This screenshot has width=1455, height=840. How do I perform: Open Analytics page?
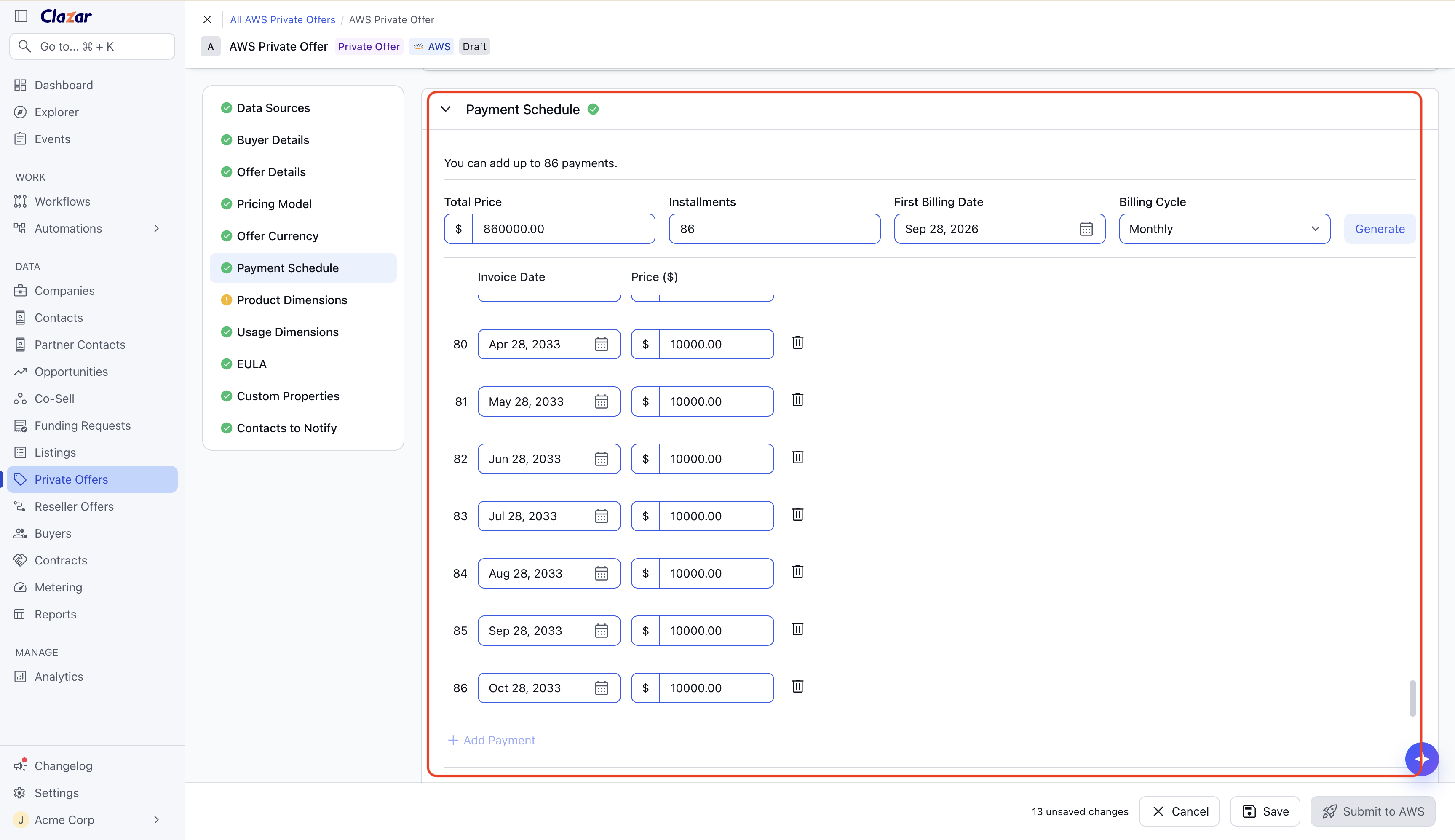tap(92, 677)
